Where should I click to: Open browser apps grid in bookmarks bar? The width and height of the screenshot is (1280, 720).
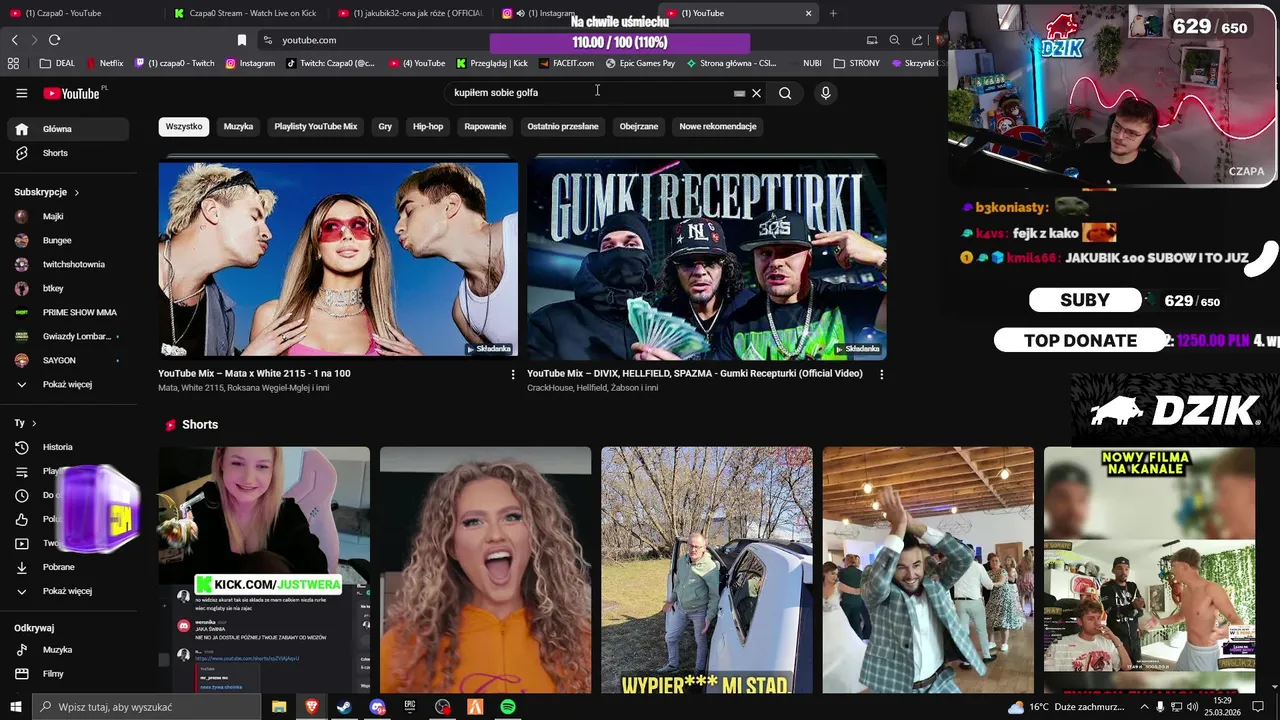13,63
